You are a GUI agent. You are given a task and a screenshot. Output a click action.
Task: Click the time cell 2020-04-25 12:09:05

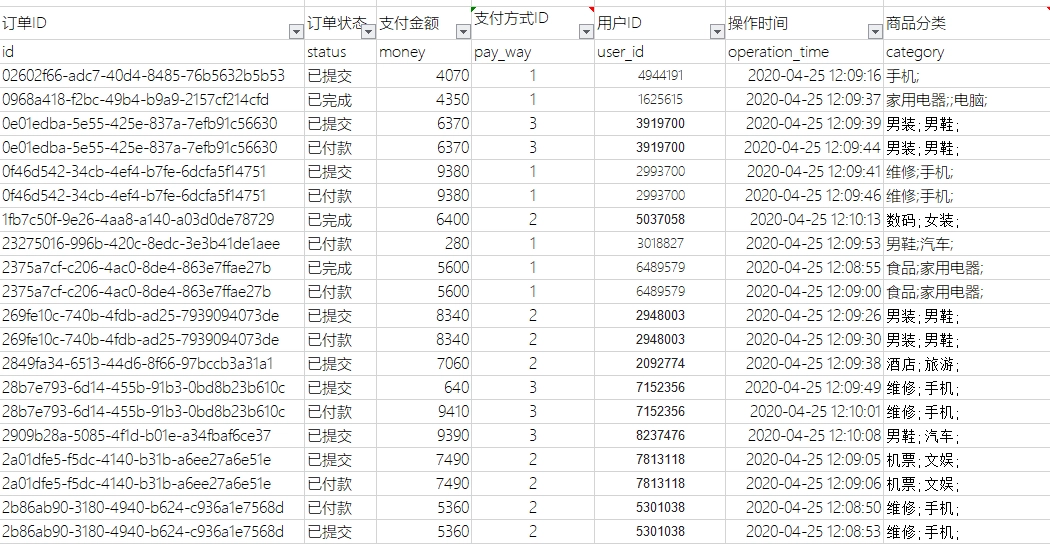pyautogui.click(x=805, y=460)
